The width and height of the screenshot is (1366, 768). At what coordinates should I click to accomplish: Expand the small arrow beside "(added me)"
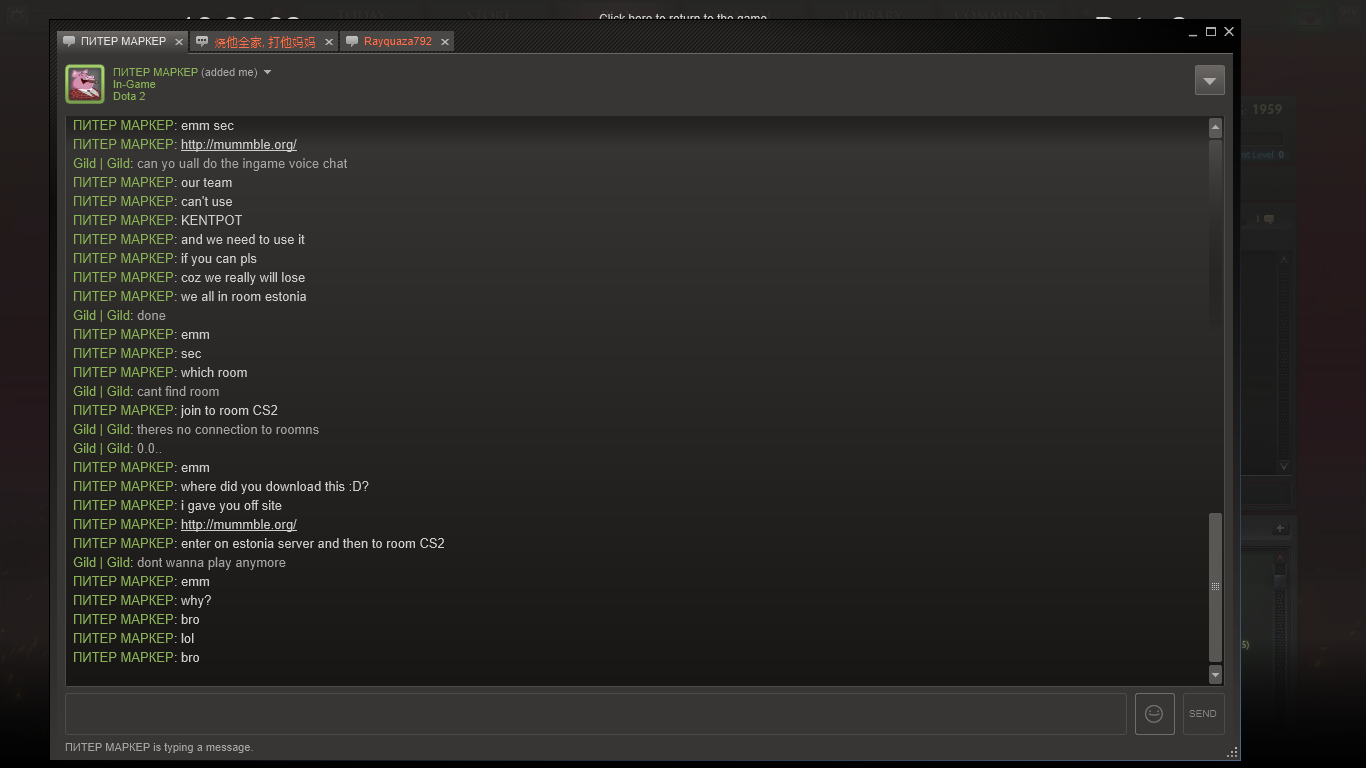[x=268, y=72]
